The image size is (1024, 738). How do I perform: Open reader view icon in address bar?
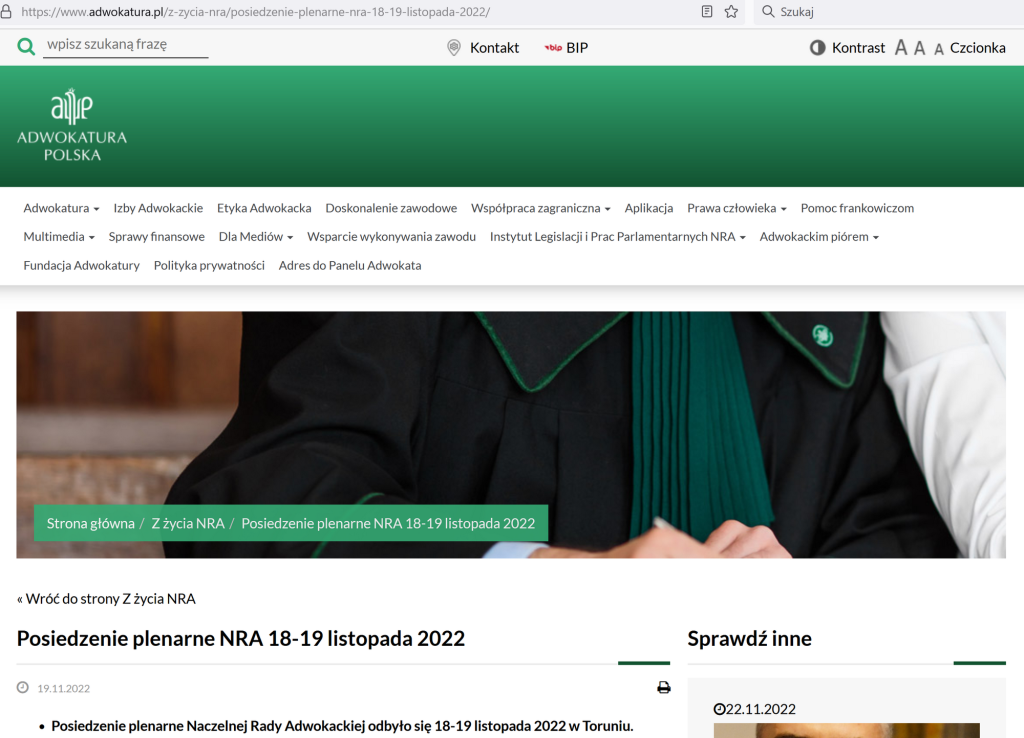(707, 12)
